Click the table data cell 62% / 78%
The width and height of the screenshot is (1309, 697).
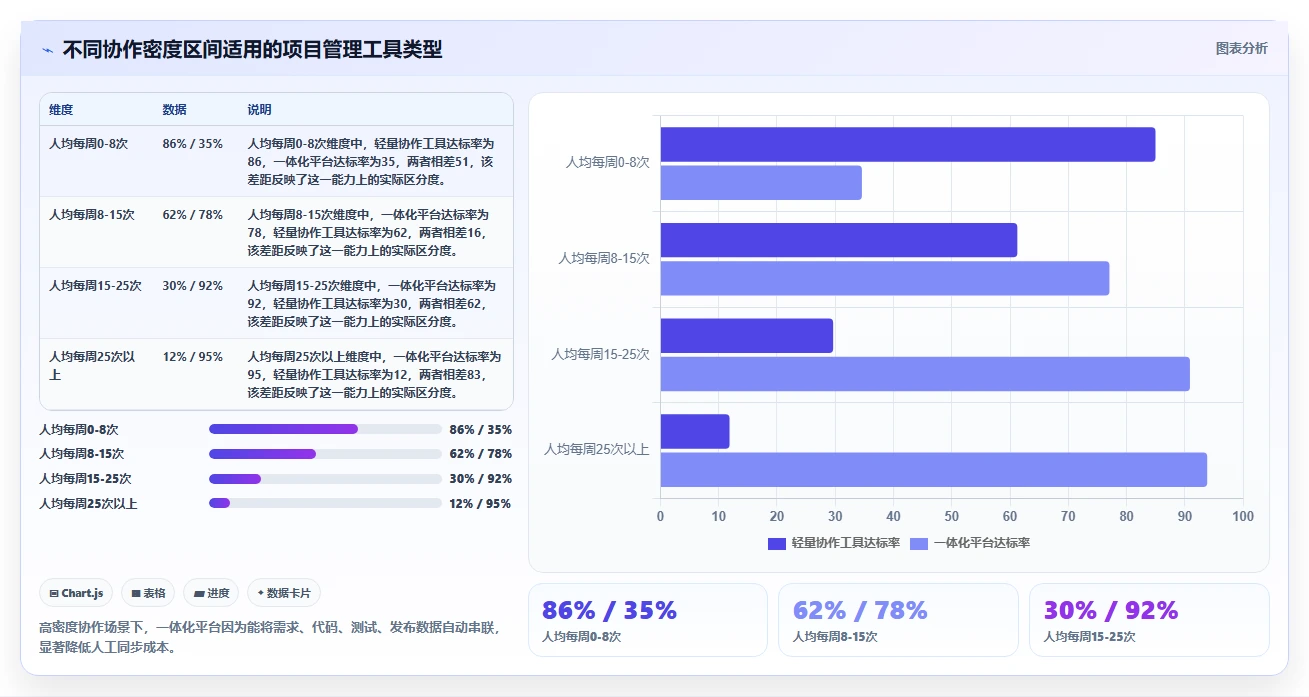192,215
